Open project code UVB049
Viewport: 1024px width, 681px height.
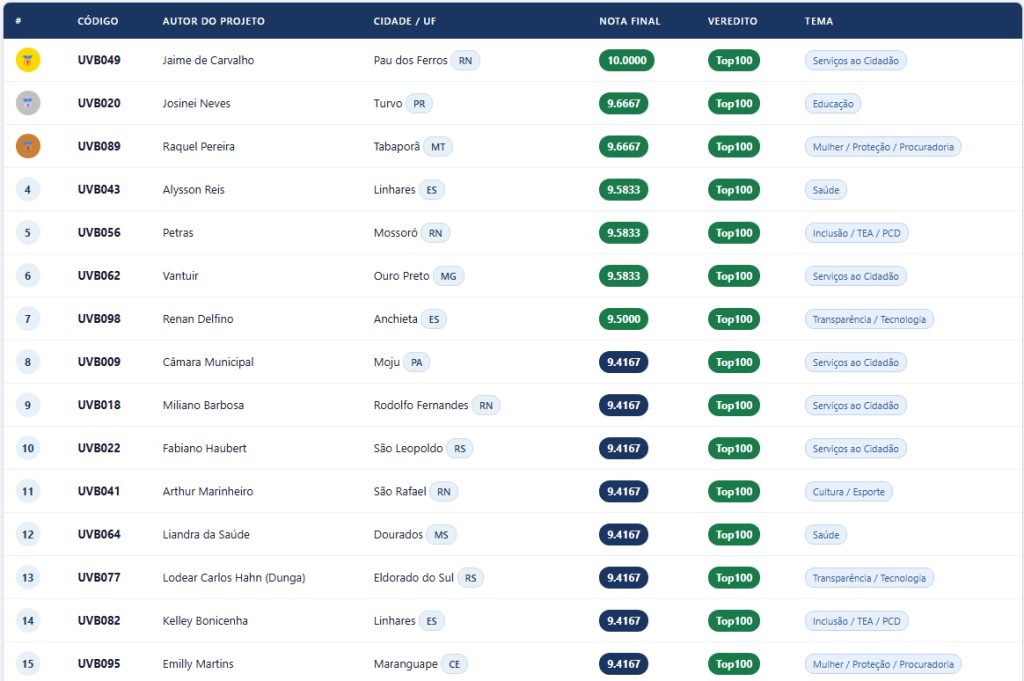[x=99, y=60]
